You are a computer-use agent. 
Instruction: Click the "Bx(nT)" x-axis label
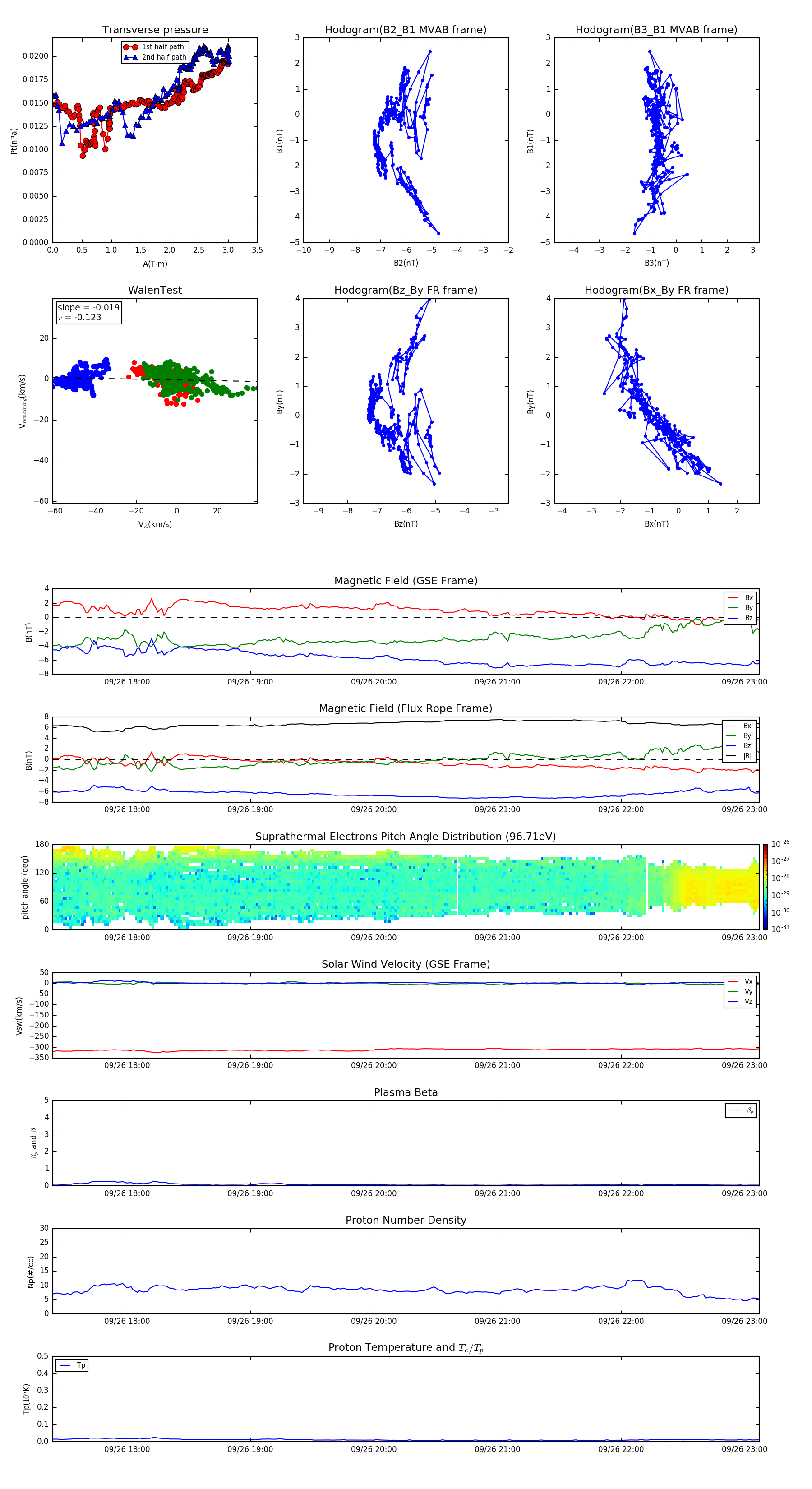(x=656, y=524)
